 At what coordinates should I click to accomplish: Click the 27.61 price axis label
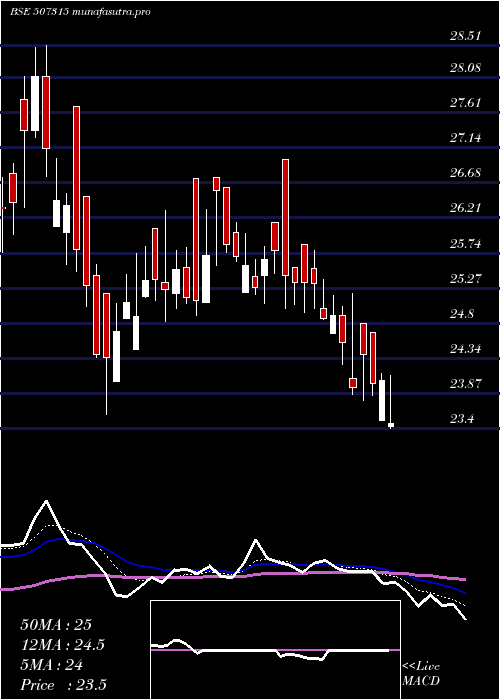465,103
